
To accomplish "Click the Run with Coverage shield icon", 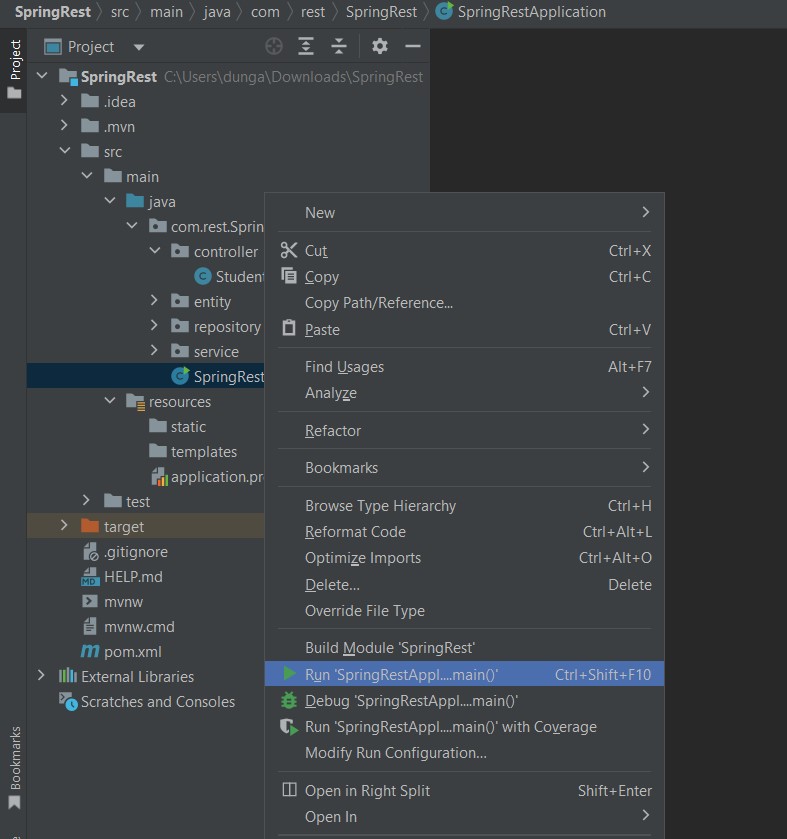I will [289, 727].
